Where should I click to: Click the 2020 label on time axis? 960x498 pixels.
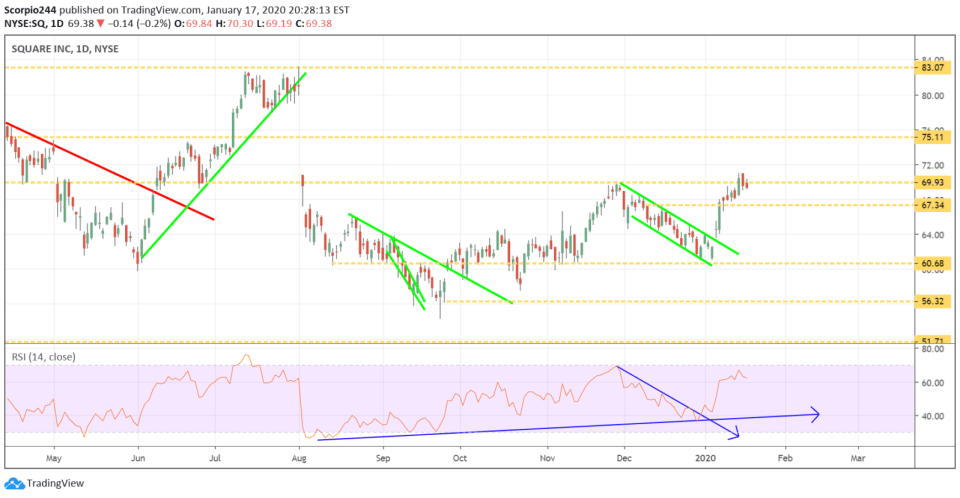coord(706,458)
